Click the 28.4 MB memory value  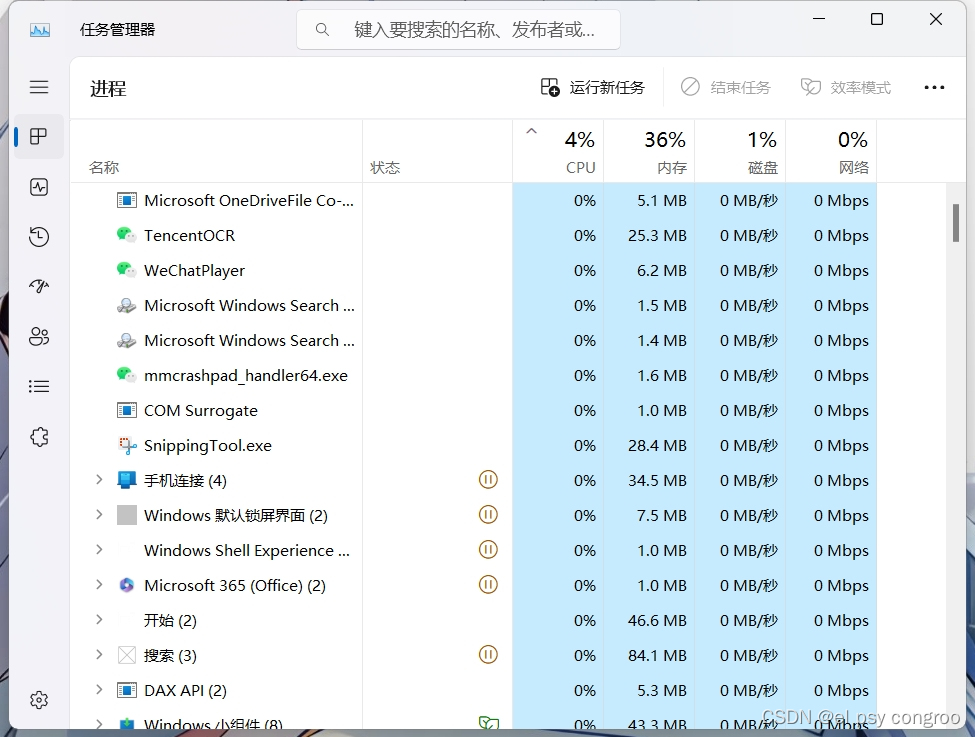pyautogui.click(x=657, y=446)
